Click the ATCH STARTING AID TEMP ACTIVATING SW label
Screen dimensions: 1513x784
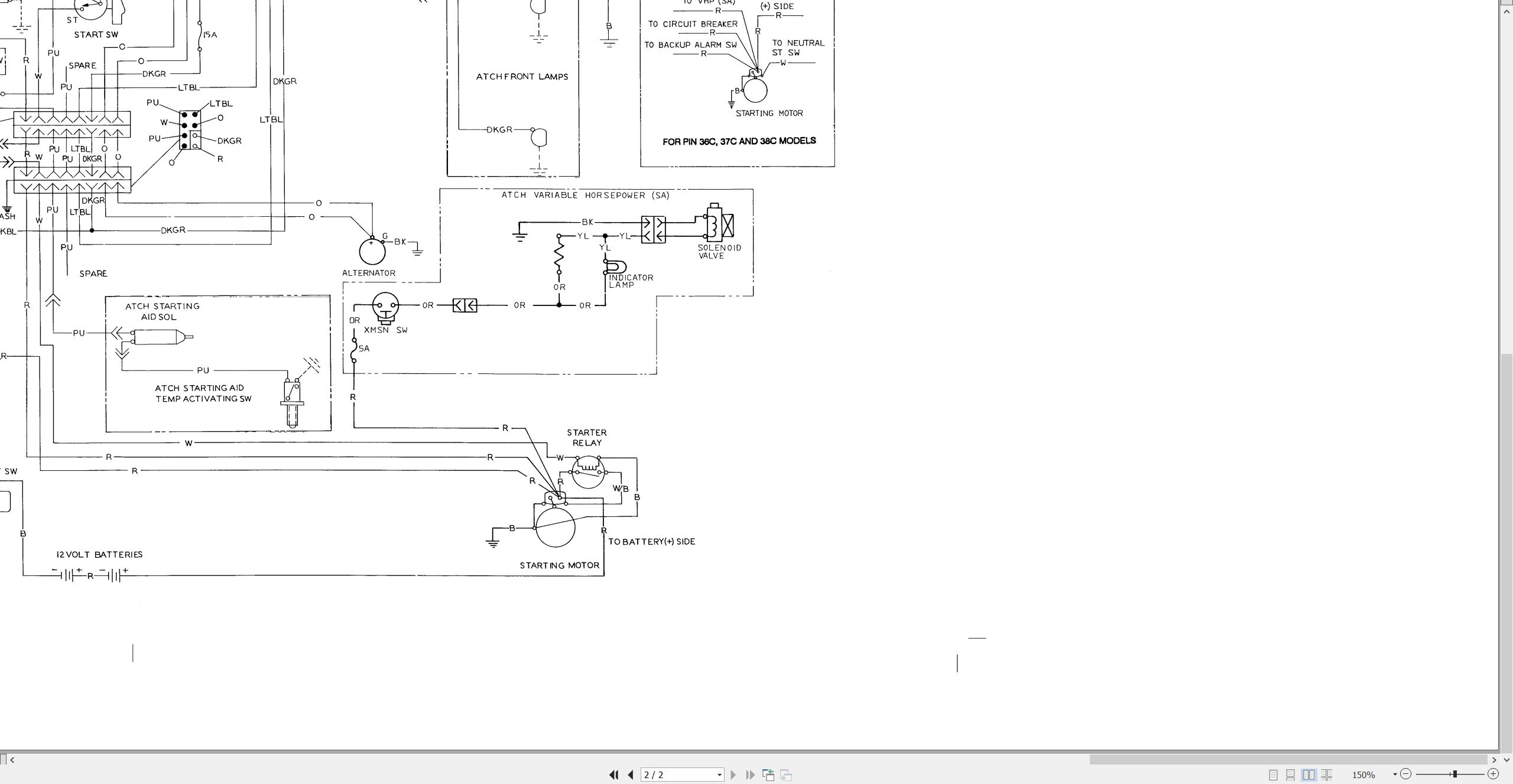(x=203, y=393)
